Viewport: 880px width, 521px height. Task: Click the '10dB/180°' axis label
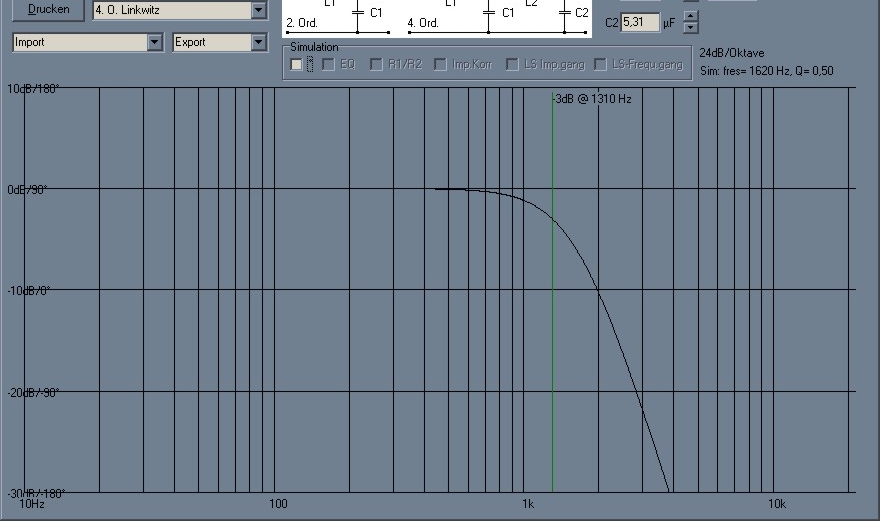point(33,89)
